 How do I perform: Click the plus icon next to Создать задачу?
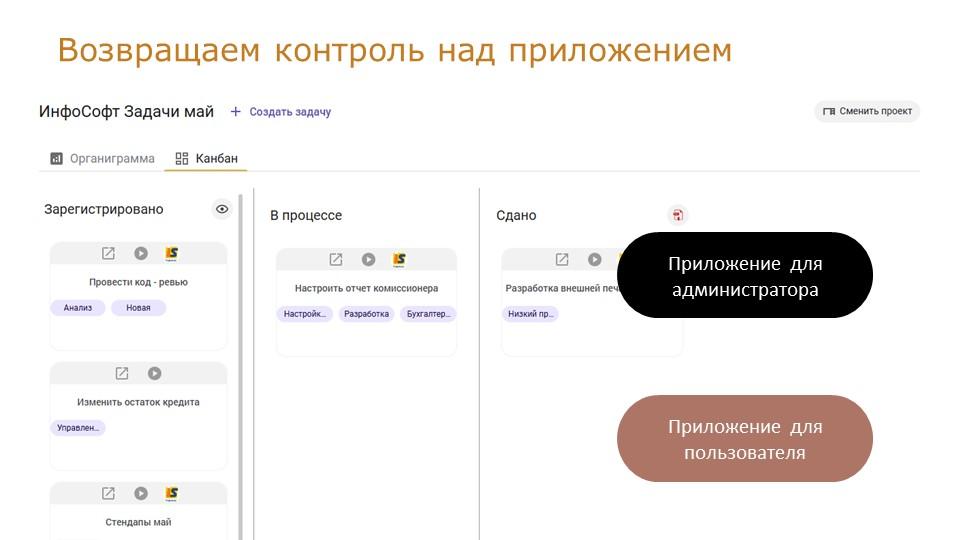click(235, 111)
